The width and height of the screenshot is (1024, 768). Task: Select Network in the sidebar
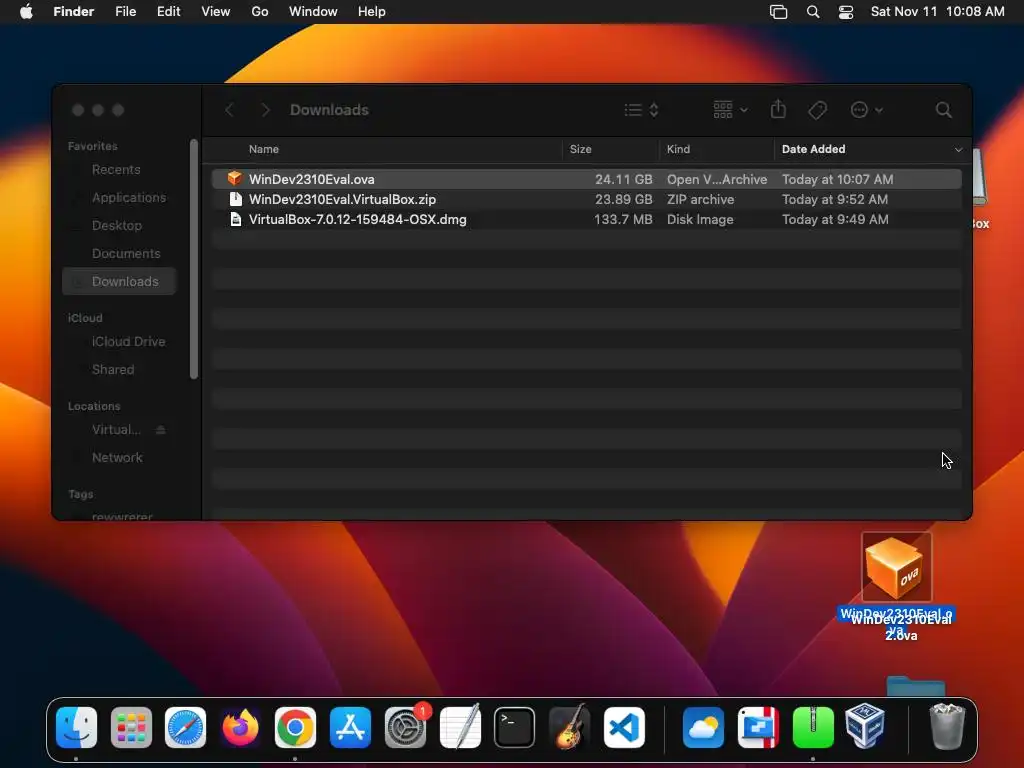(x=117, y=458)
